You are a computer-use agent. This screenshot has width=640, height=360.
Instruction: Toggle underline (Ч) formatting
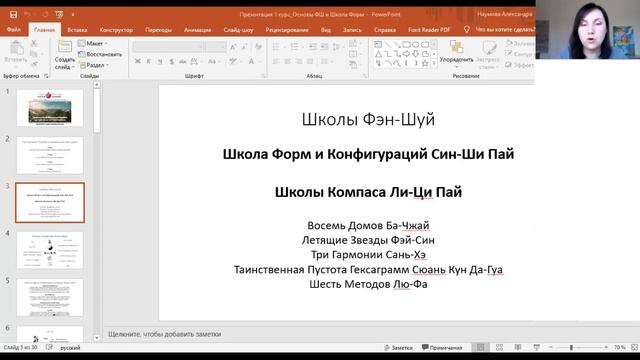click(160, 61)
